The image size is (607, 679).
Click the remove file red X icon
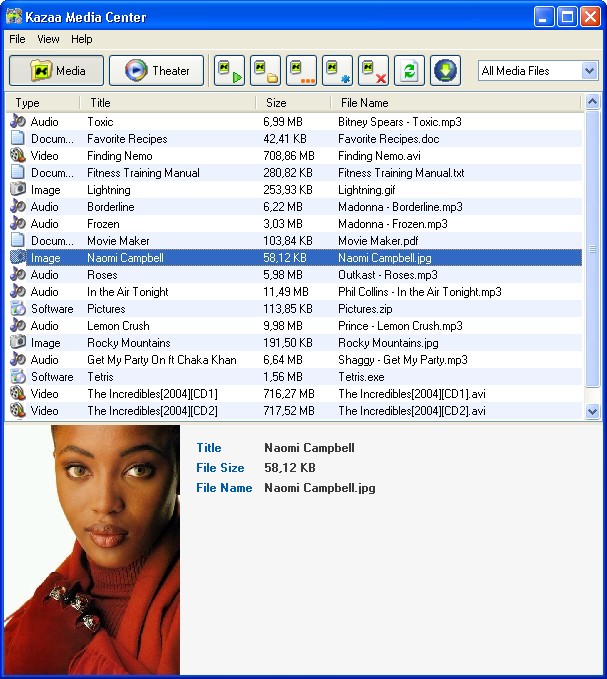373,71
